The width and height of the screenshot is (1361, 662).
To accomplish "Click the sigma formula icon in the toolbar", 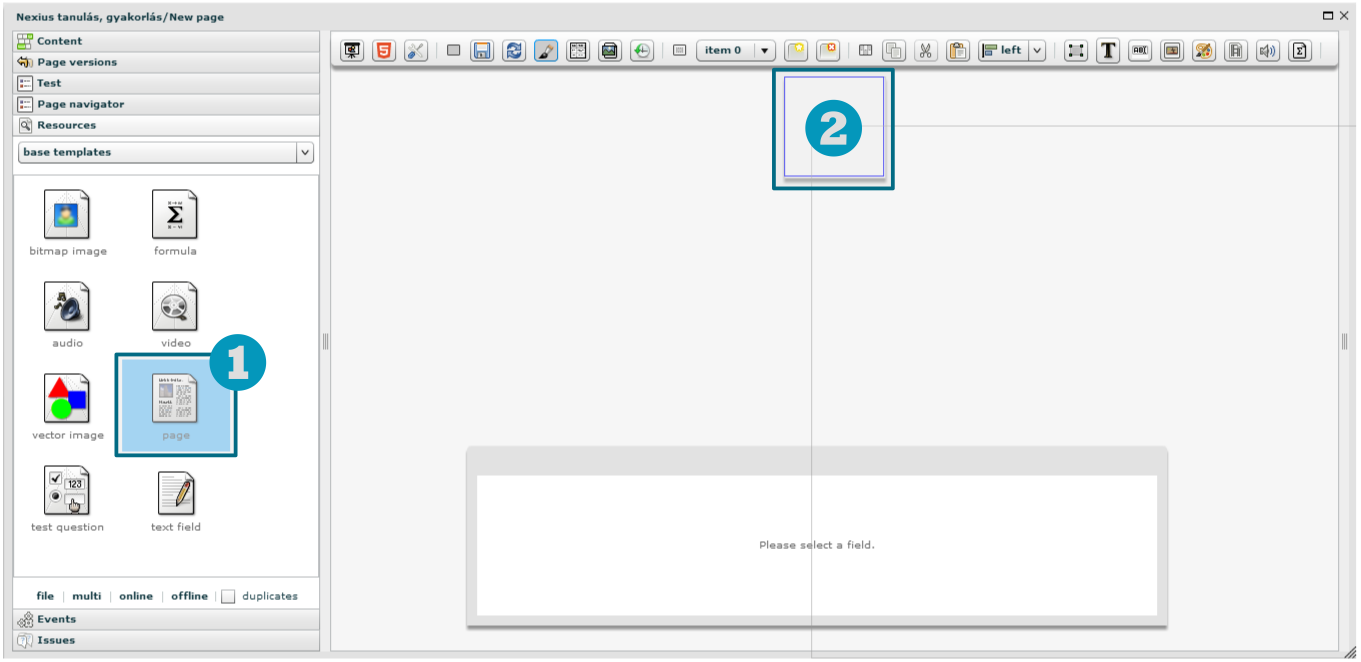I will pyautogui.click(x=1299, y=50).
